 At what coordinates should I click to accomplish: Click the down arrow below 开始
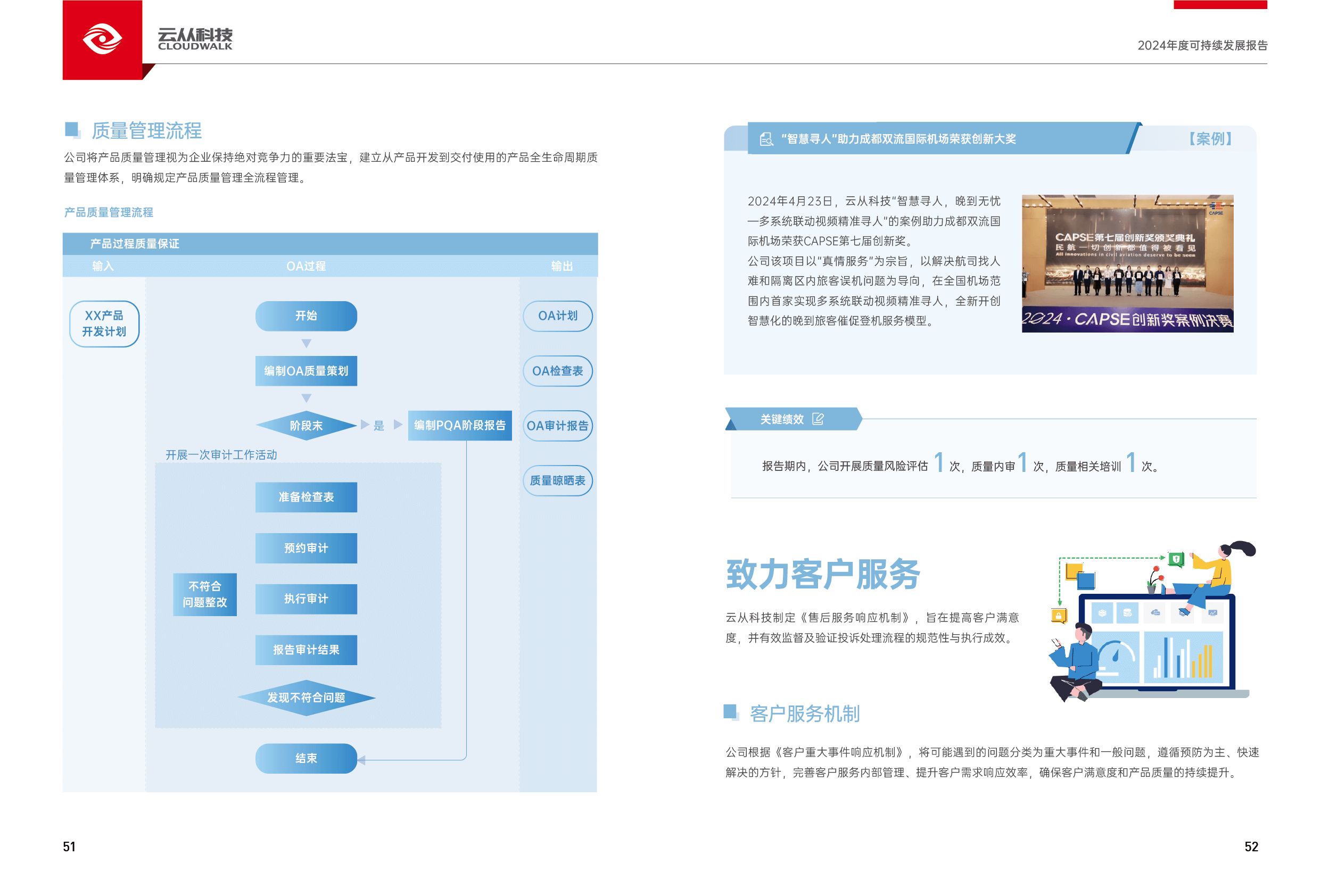[307, 344]
